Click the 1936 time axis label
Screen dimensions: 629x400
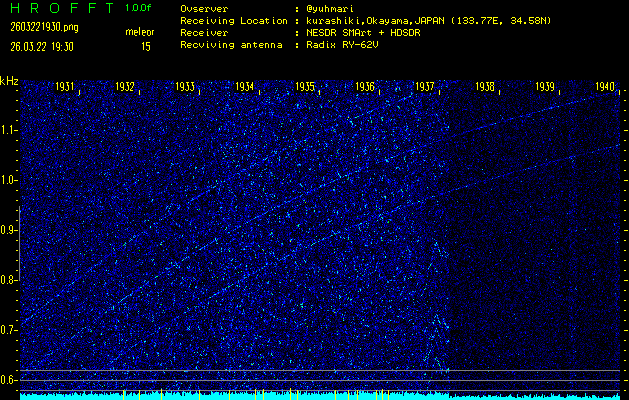365,87
